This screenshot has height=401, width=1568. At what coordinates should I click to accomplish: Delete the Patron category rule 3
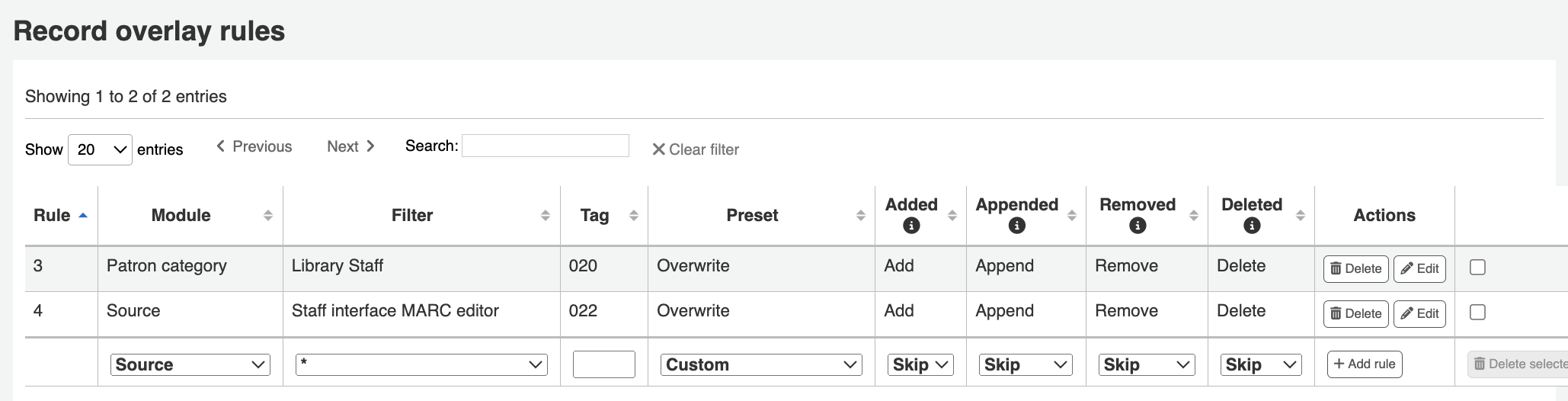[1355, 268]
